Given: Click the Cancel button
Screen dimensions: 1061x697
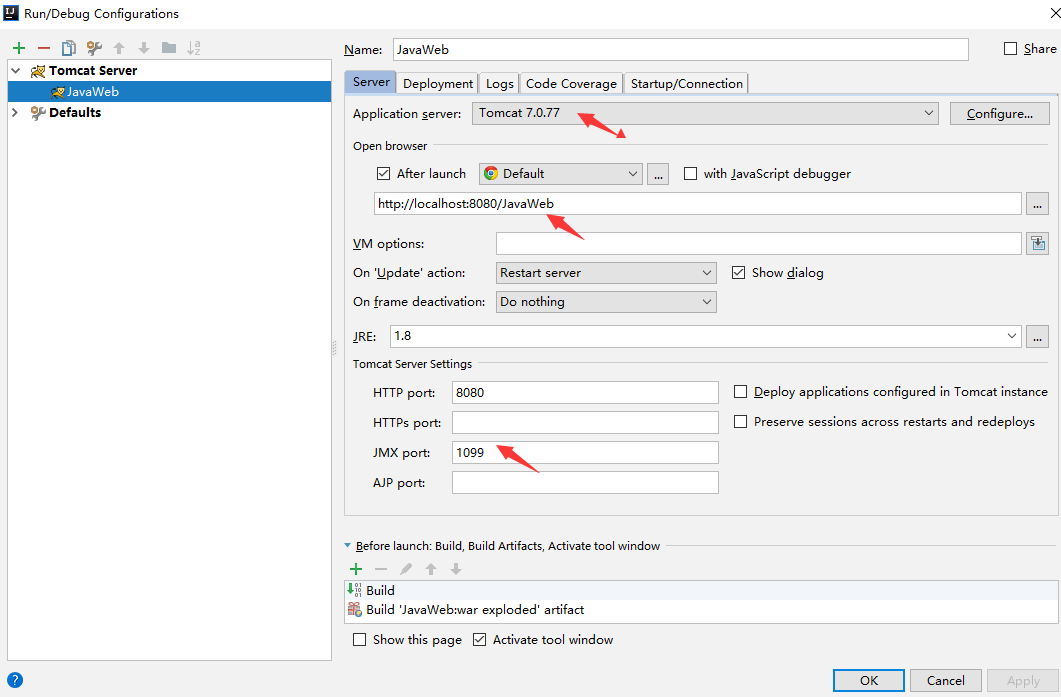Looking at the screenshot, I should coord(945,680).
